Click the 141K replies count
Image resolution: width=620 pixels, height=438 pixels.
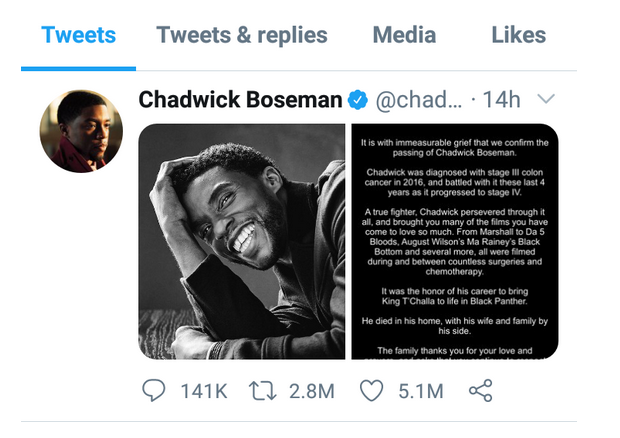tap(204, 391)
